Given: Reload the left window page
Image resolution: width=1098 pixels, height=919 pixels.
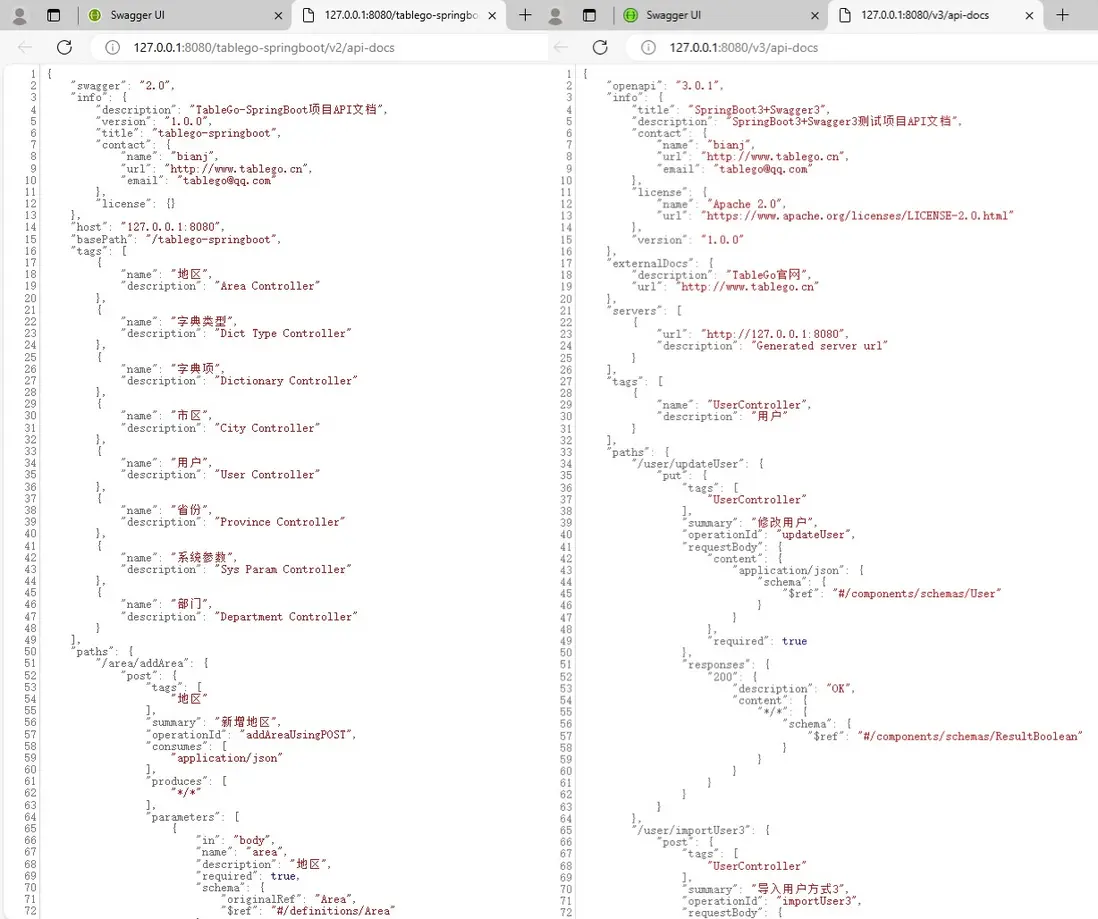Looking at the screenshot, I should pos(64,47).
